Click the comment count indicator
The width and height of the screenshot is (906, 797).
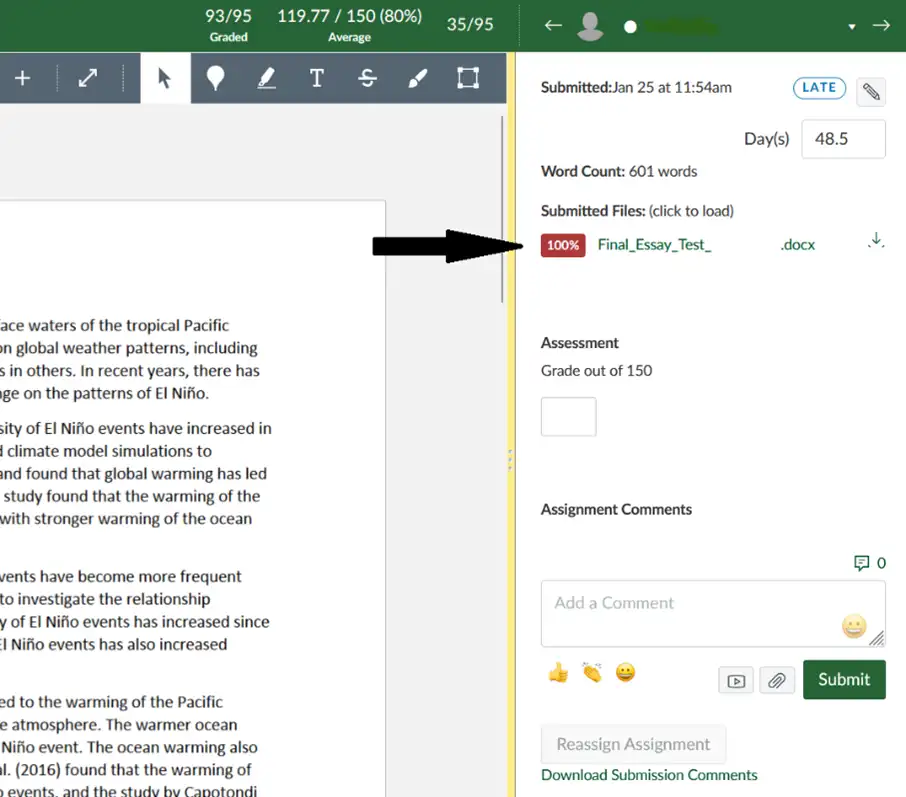coord(868,562)
